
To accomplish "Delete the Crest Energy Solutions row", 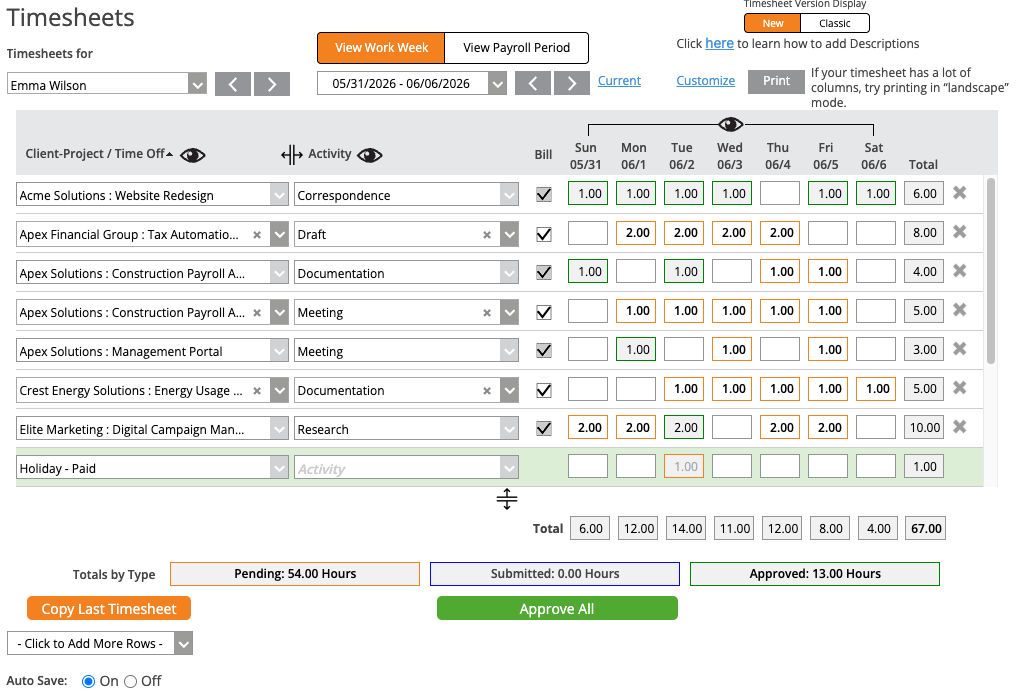I will click(x=960, y=388).
